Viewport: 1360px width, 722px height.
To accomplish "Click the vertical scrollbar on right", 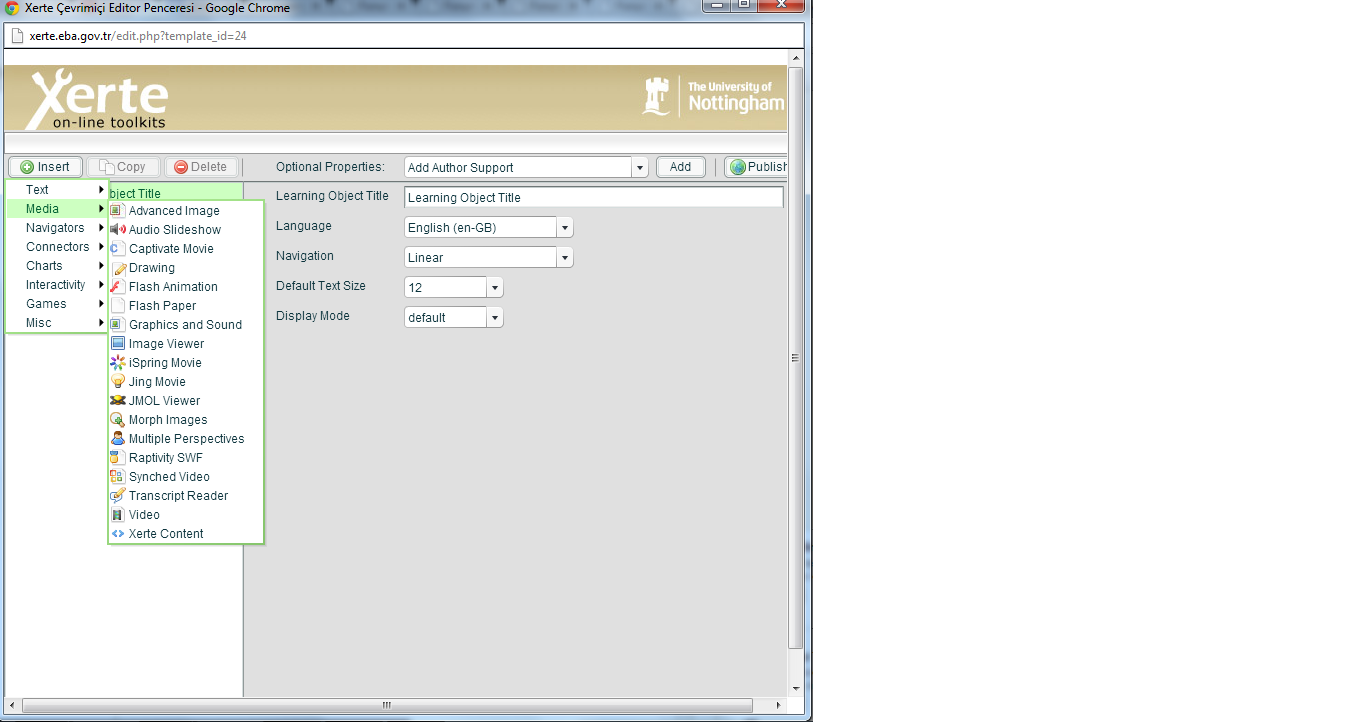I will [x=796, y=356].
